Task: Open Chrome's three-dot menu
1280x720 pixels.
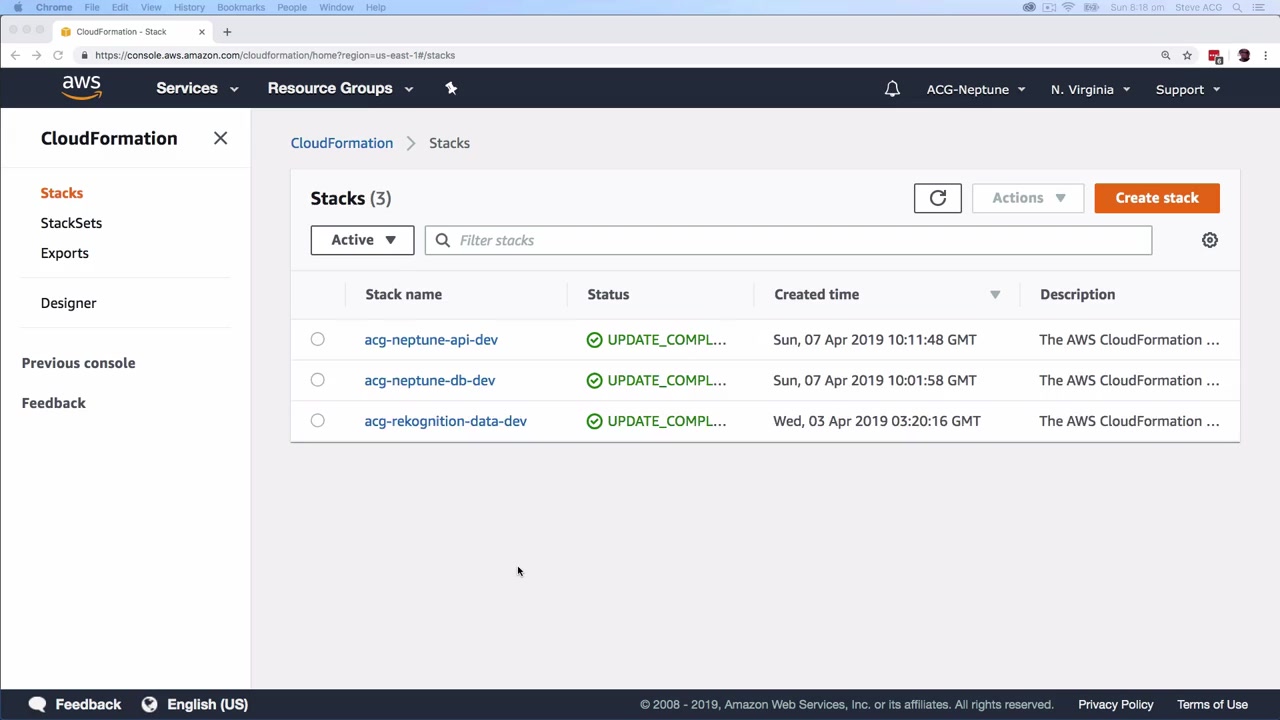Action: click(x=1266, y=55)
